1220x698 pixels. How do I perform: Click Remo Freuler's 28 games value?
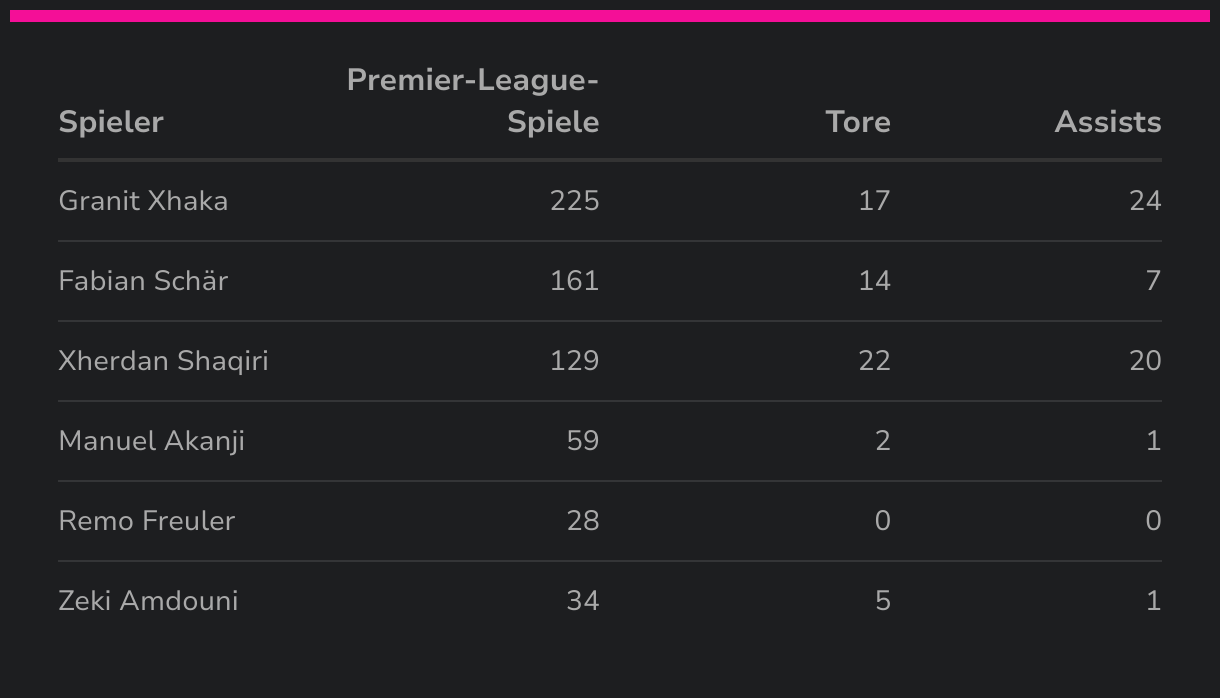tap(583, 521)
